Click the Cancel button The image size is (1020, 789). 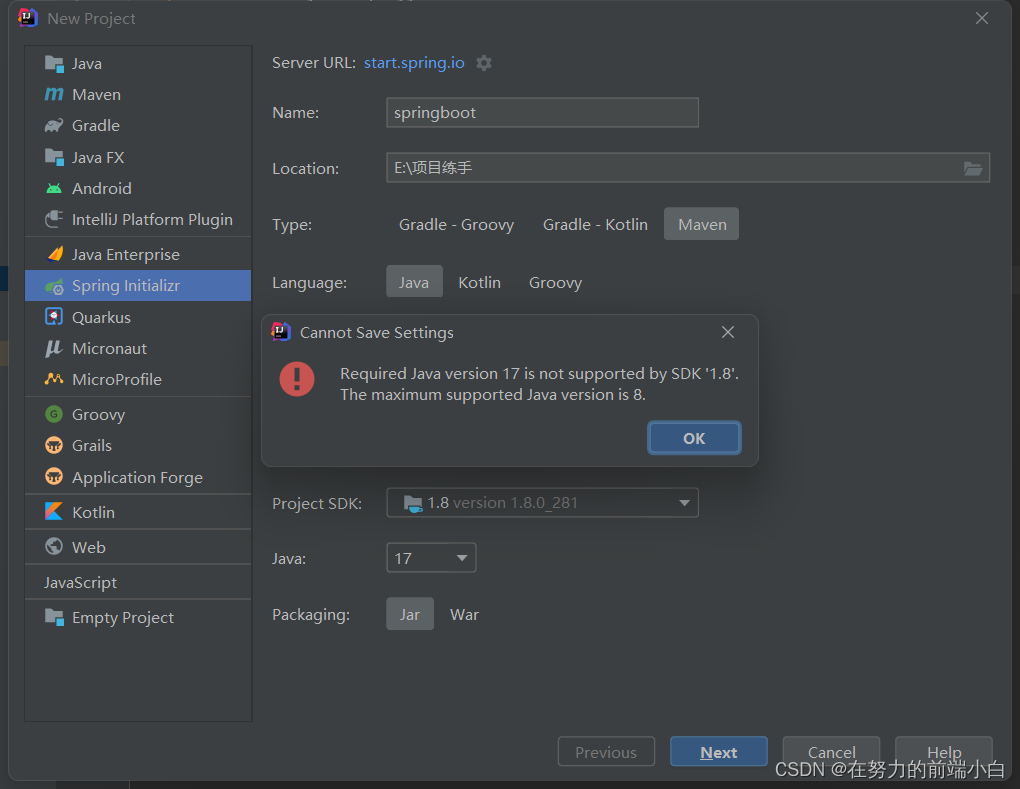pos(831,752)
